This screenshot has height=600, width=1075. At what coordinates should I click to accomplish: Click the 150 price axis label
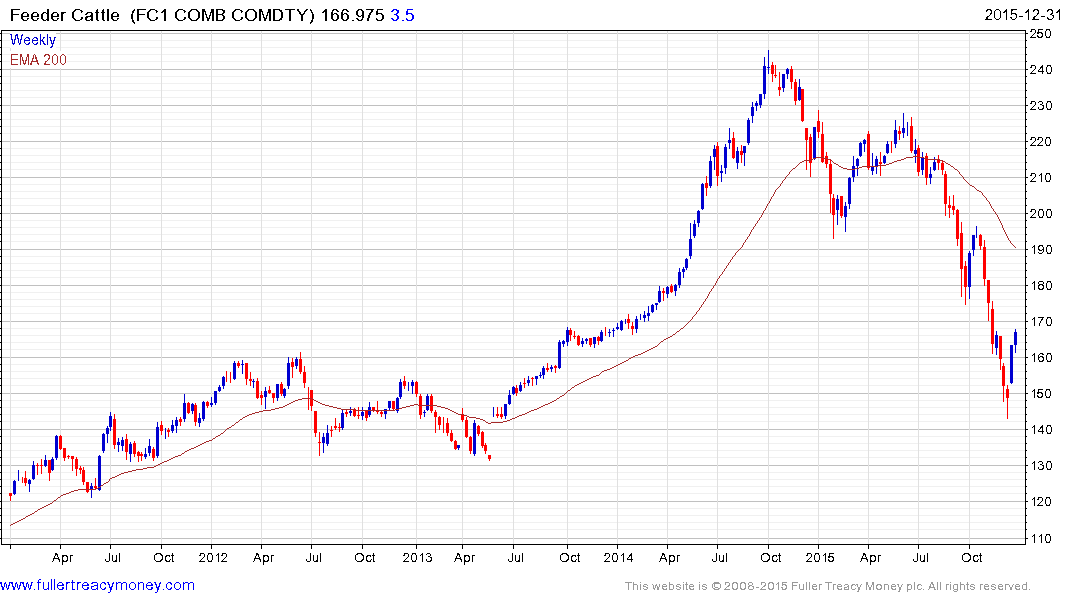pyautogui.click(x=1041, y=394)
